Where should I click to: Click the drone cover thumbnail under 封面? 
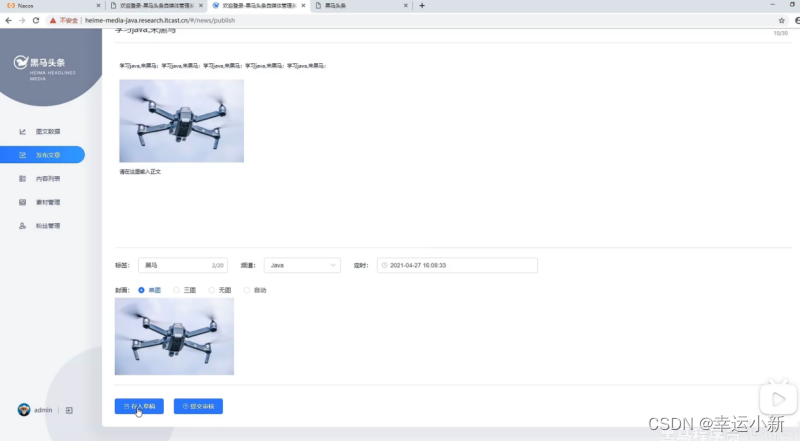tap(174, 336)
